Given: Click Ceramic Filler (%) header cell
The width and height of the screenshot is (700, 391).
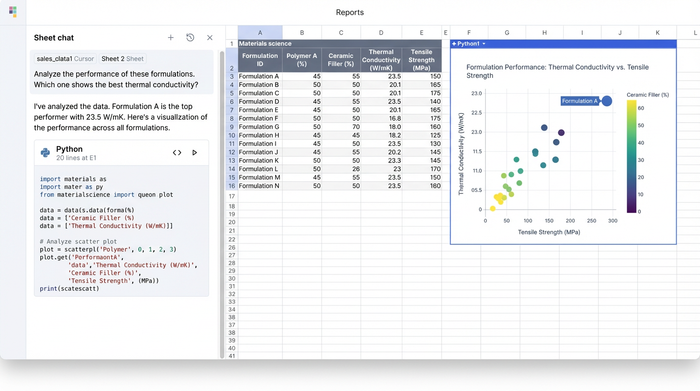Looking at the screenshot, I should tap(341, 60).
